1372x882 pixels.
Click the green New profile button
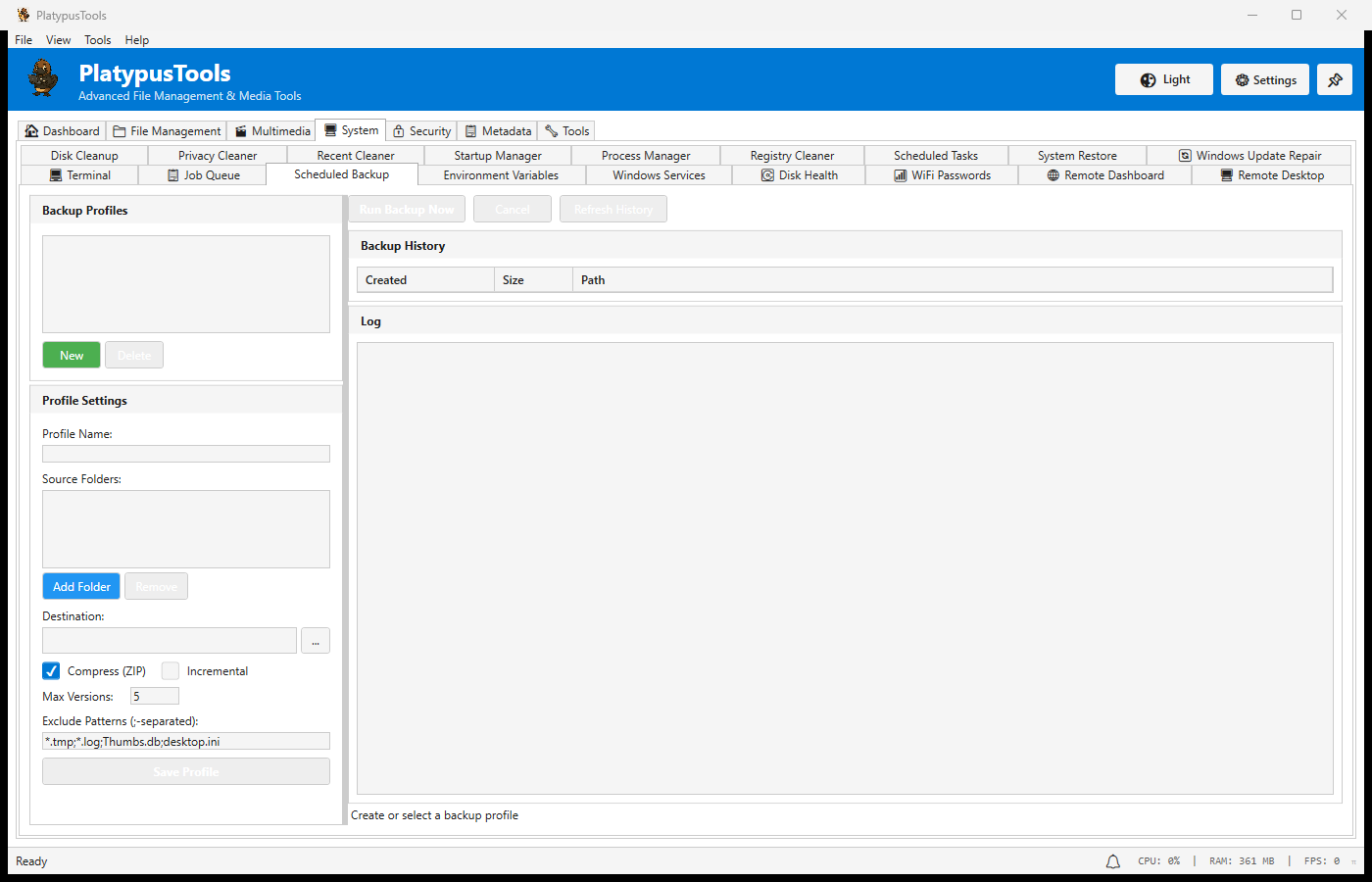click(x=72, y=356)
